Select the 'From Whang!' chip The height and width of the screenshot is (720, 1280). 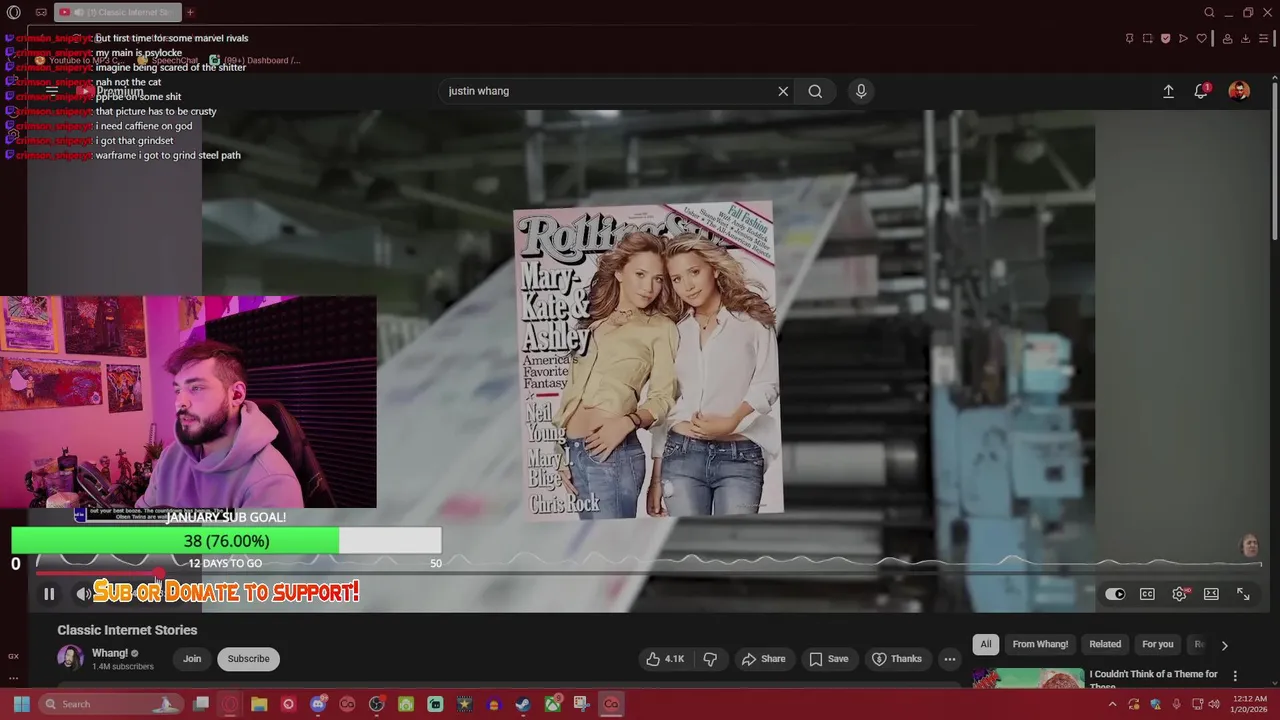[1040, 644]
